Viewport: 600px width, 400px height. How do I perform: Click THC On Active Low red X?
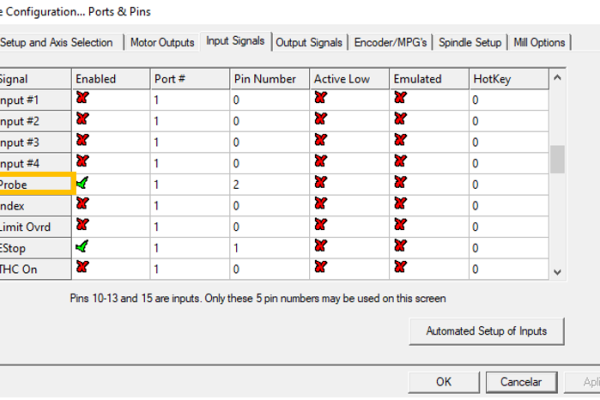320,267
